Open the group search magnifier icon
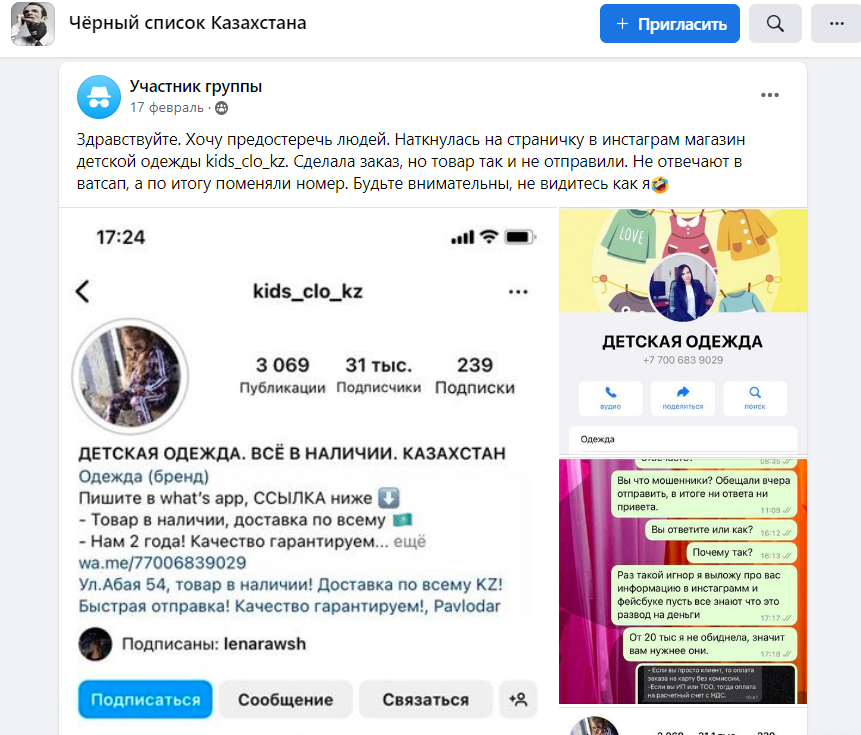861x735 pixels. (x=775, y=24)
